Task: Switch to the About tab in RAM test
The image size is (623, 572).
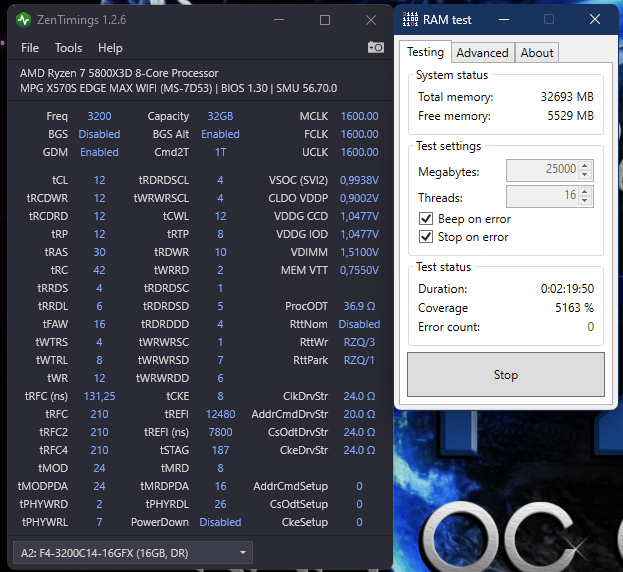Action: tap(537, 53)
